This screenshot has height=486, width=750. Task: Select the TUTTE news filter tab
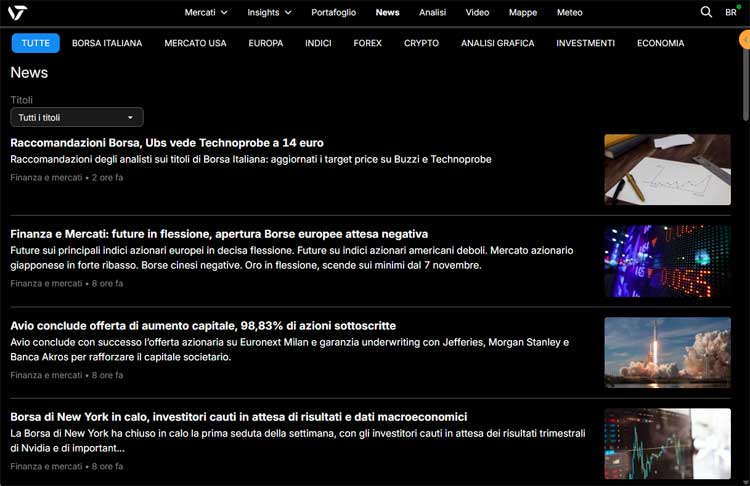[36, 43]
